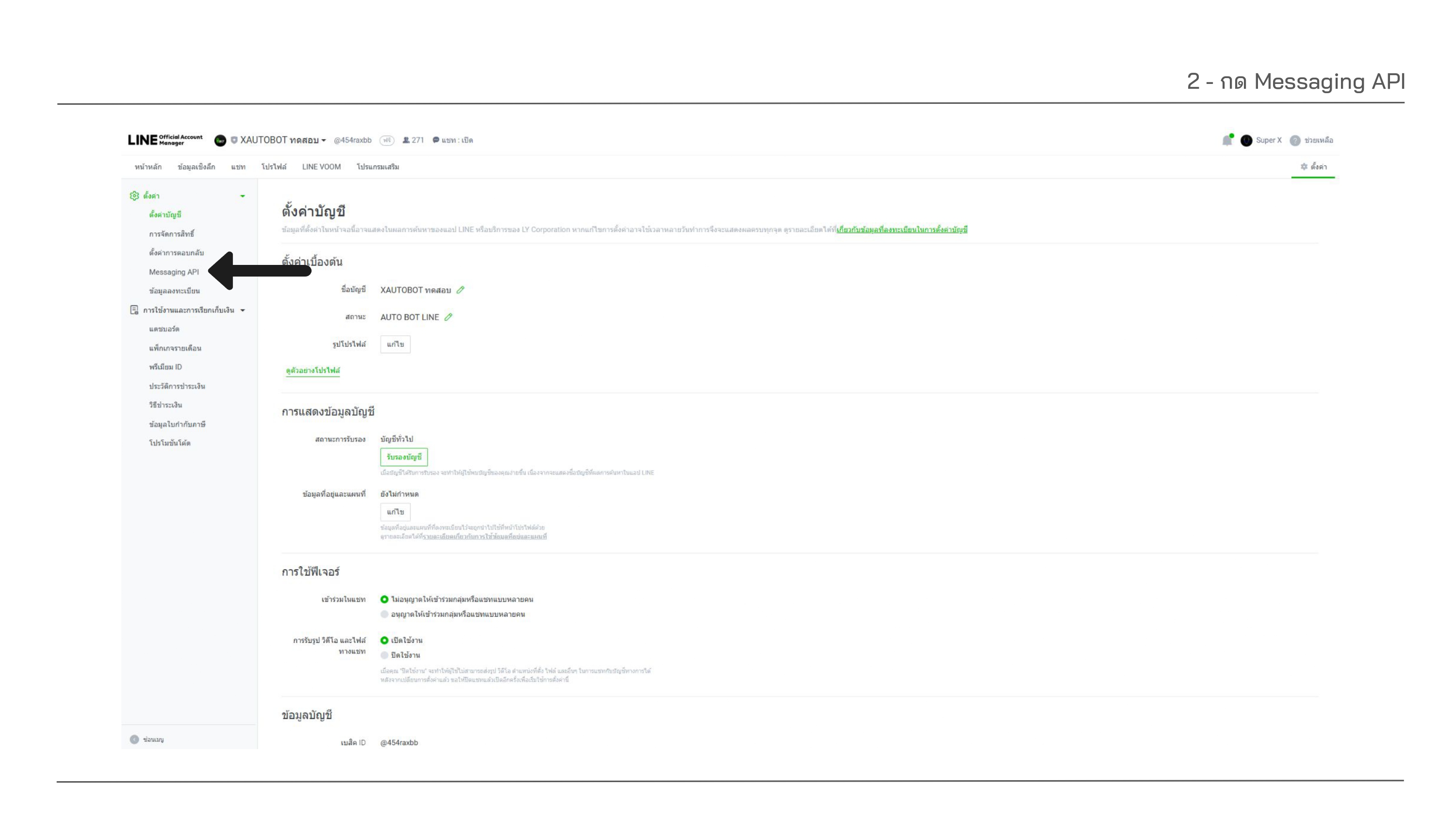Click the LINE Official Account Manager logo
The image size is (1456, 819).
pos(165,140)
